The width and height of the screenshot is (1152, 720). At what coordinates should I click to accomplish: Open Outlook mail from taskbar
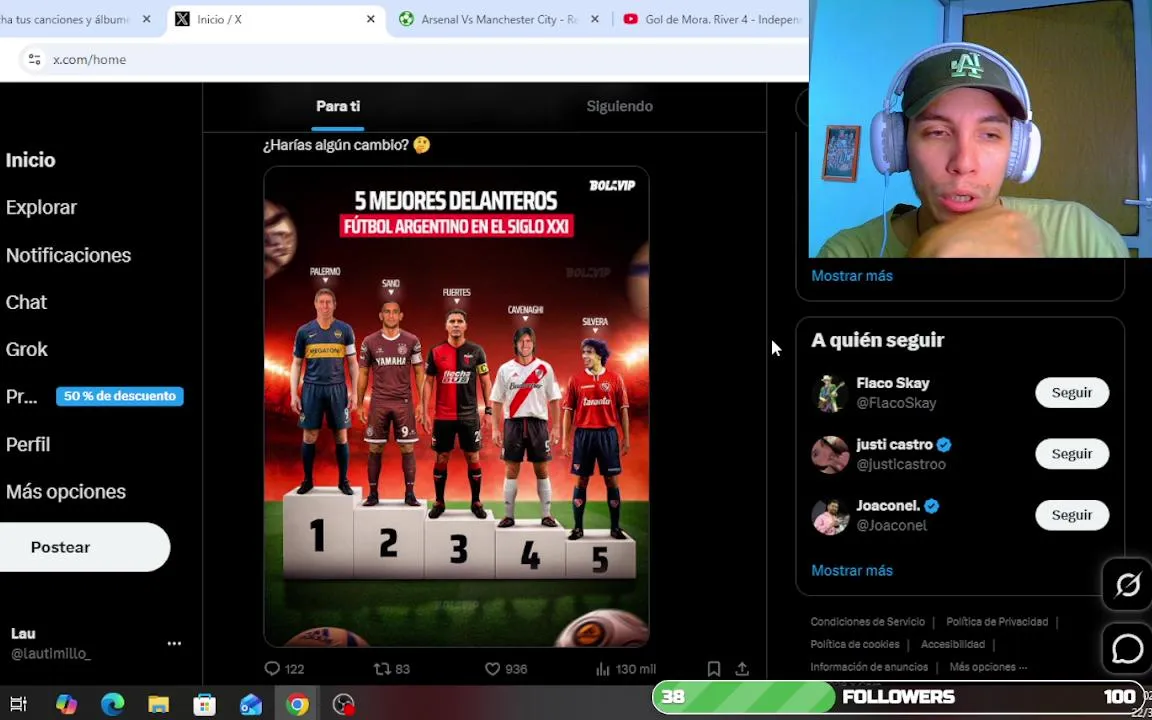tap(251, 704)
